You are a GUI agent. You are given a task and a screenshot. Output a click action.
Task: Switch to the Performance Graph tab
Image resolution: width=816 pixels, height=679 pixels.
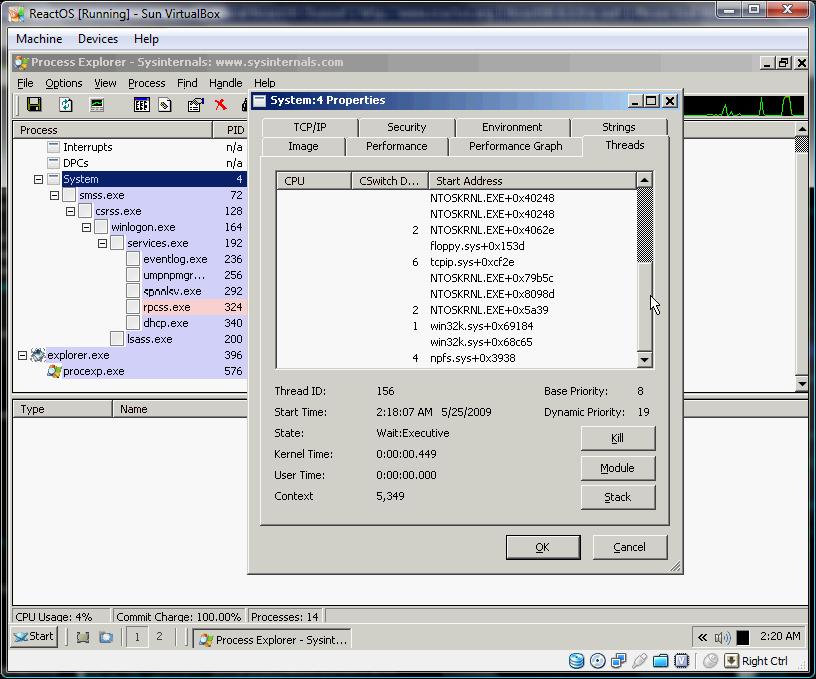514,146
